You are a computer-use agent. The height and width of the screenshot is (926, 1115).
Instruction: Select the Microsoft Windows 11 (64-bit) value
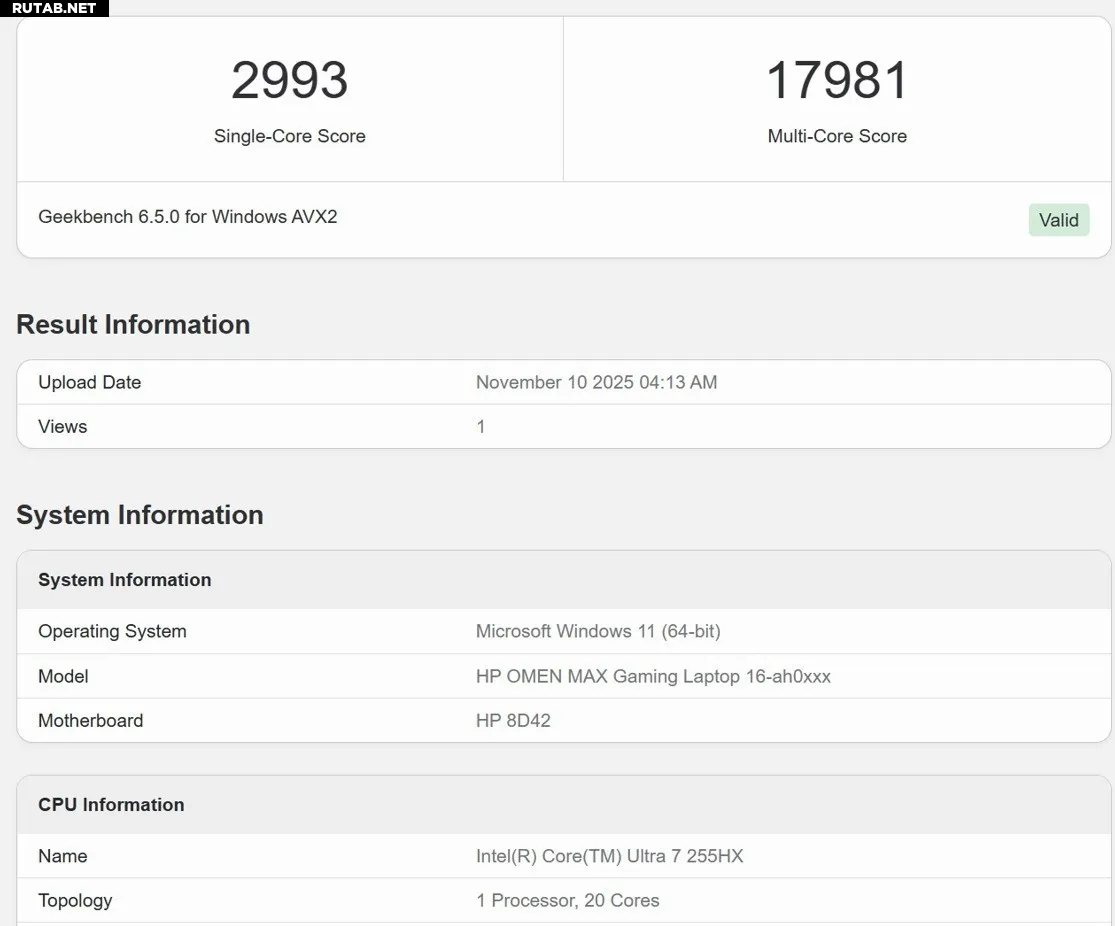pyautogui.click(x=598, y=631)
